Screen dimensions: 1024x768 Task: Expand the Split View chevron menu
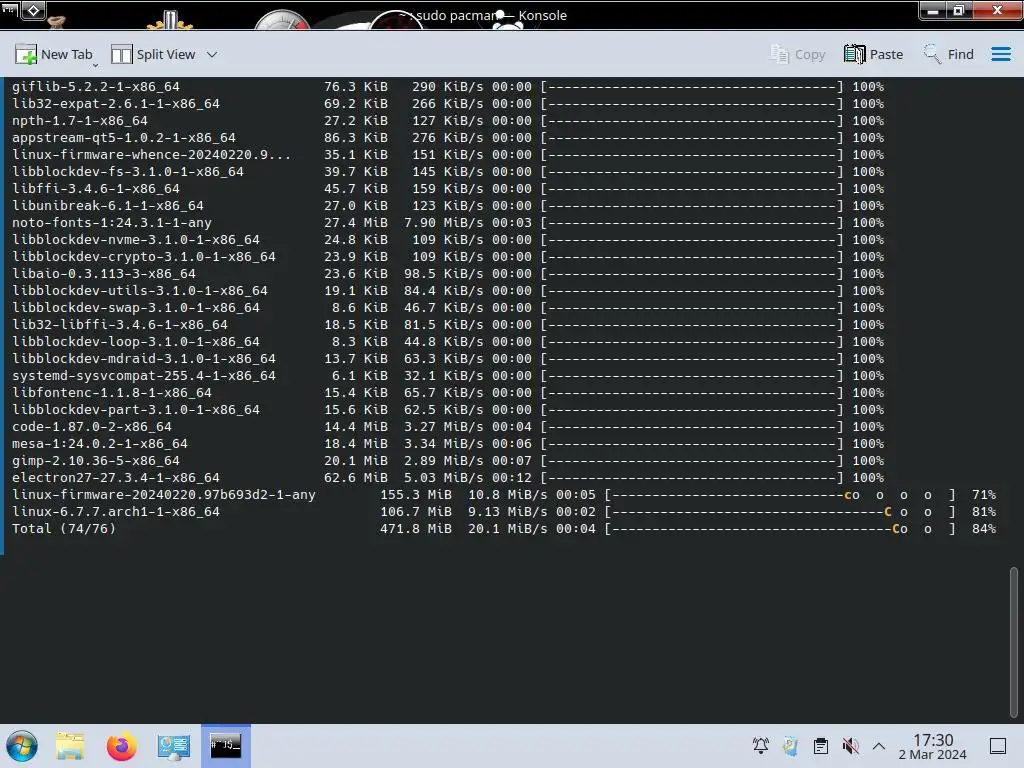[x=212, y=55]
